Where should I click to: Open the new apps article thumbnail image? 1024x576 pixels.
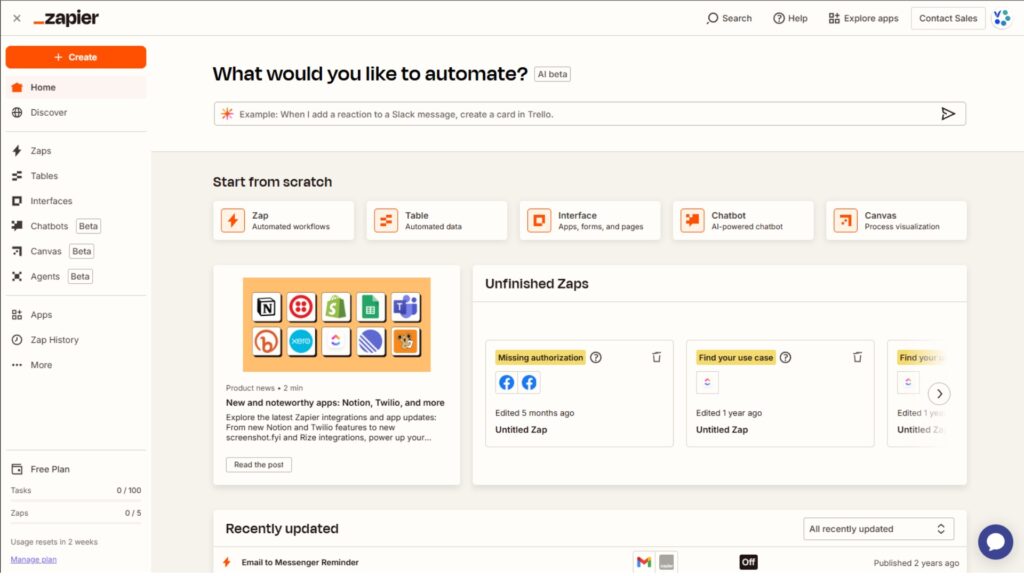tap(336, 324)
